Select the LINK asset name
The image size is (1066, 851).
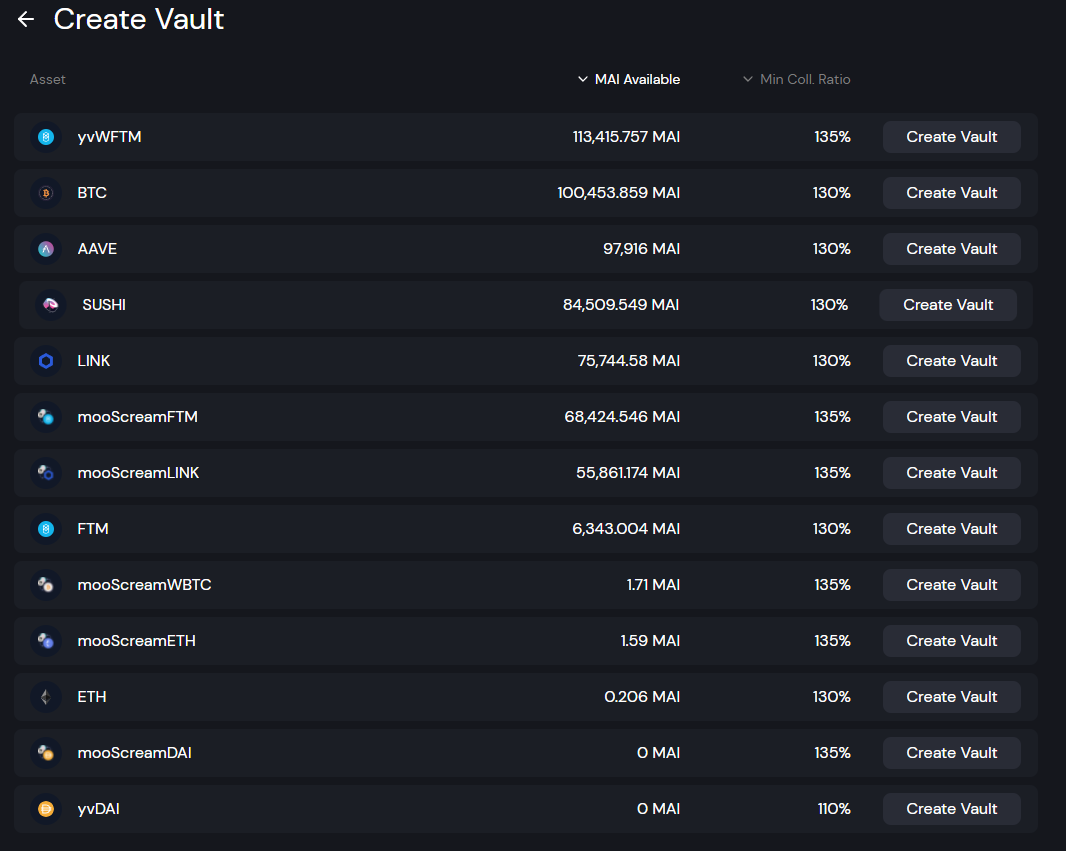pos(94,361)
